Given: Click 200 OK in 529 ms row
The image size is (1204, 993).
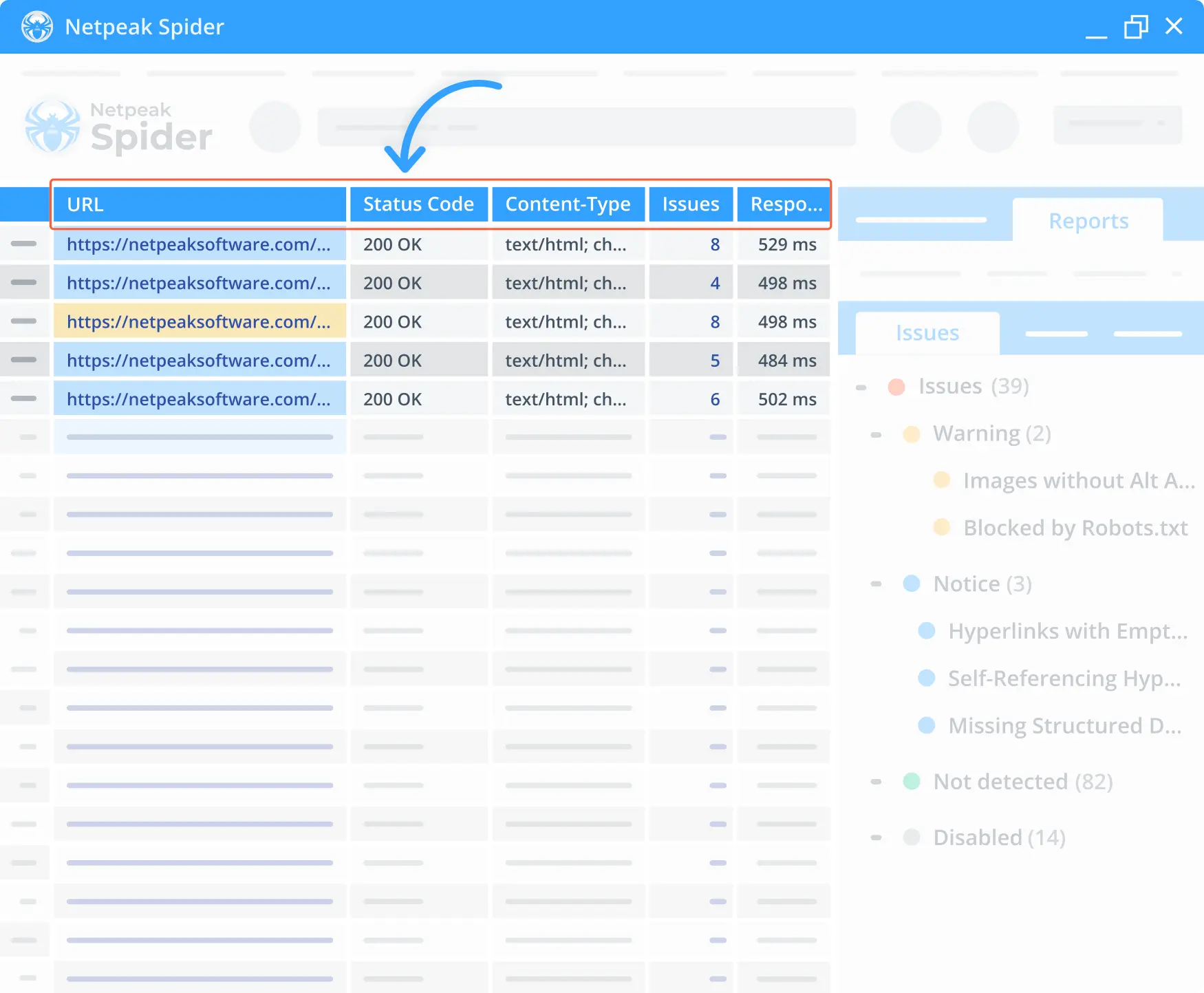Looking at the screenshot, I should pos(392,245).
